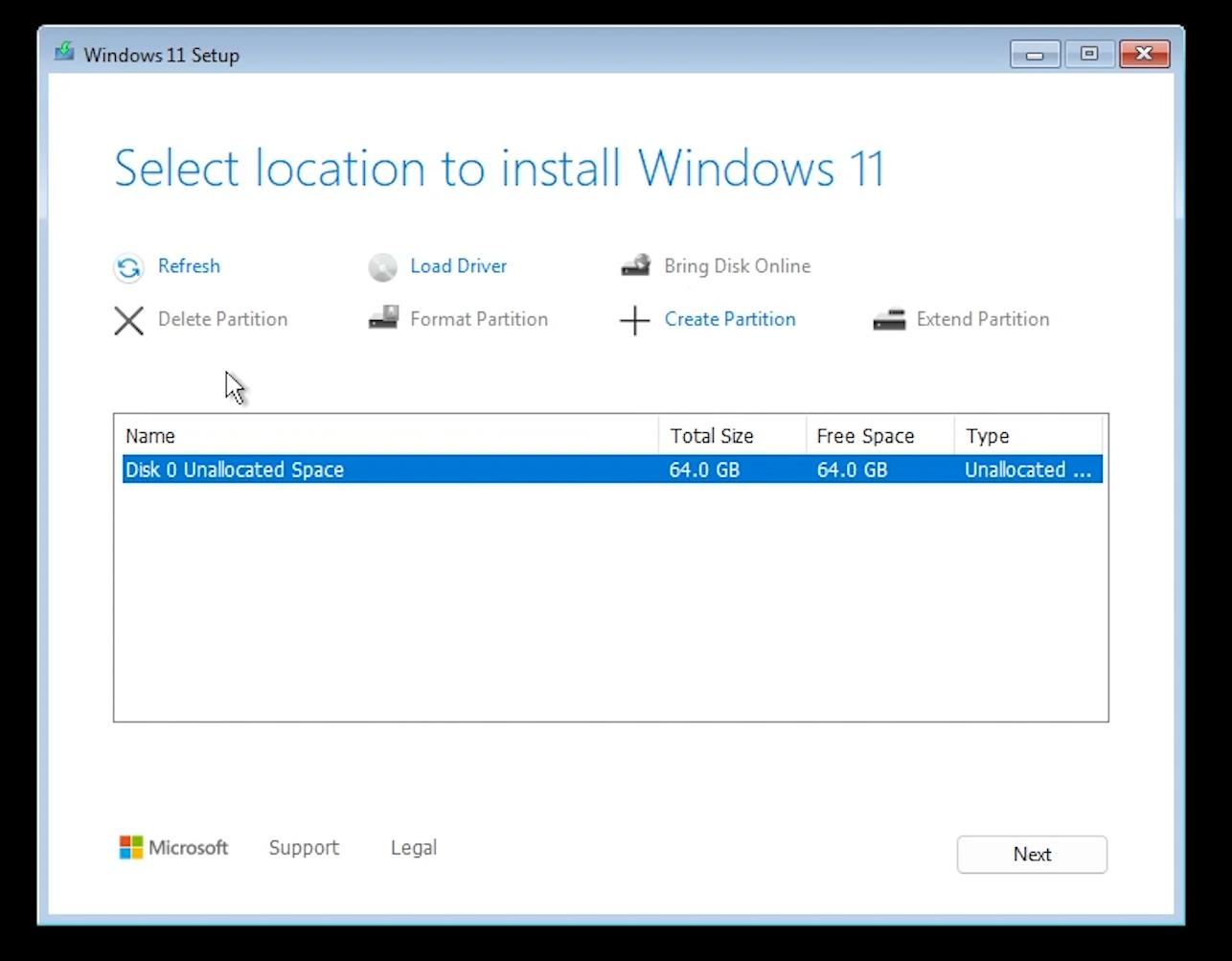
Task: Click the Refresh text label
Action: [189, 266]
